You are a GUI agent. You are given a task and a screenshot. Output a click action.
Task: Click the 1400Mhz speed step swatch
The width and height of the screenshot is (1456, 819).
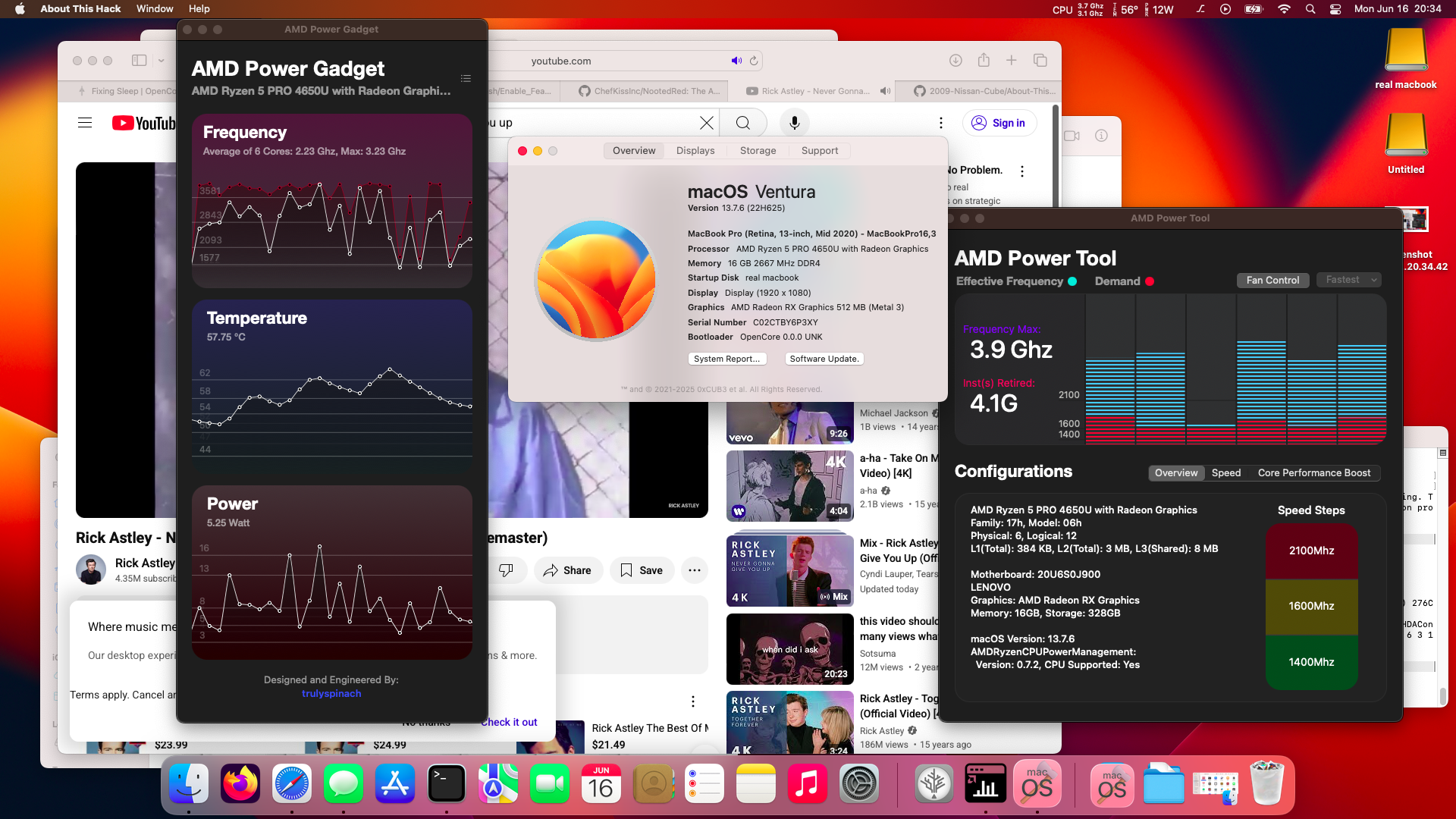[1311, 661]
